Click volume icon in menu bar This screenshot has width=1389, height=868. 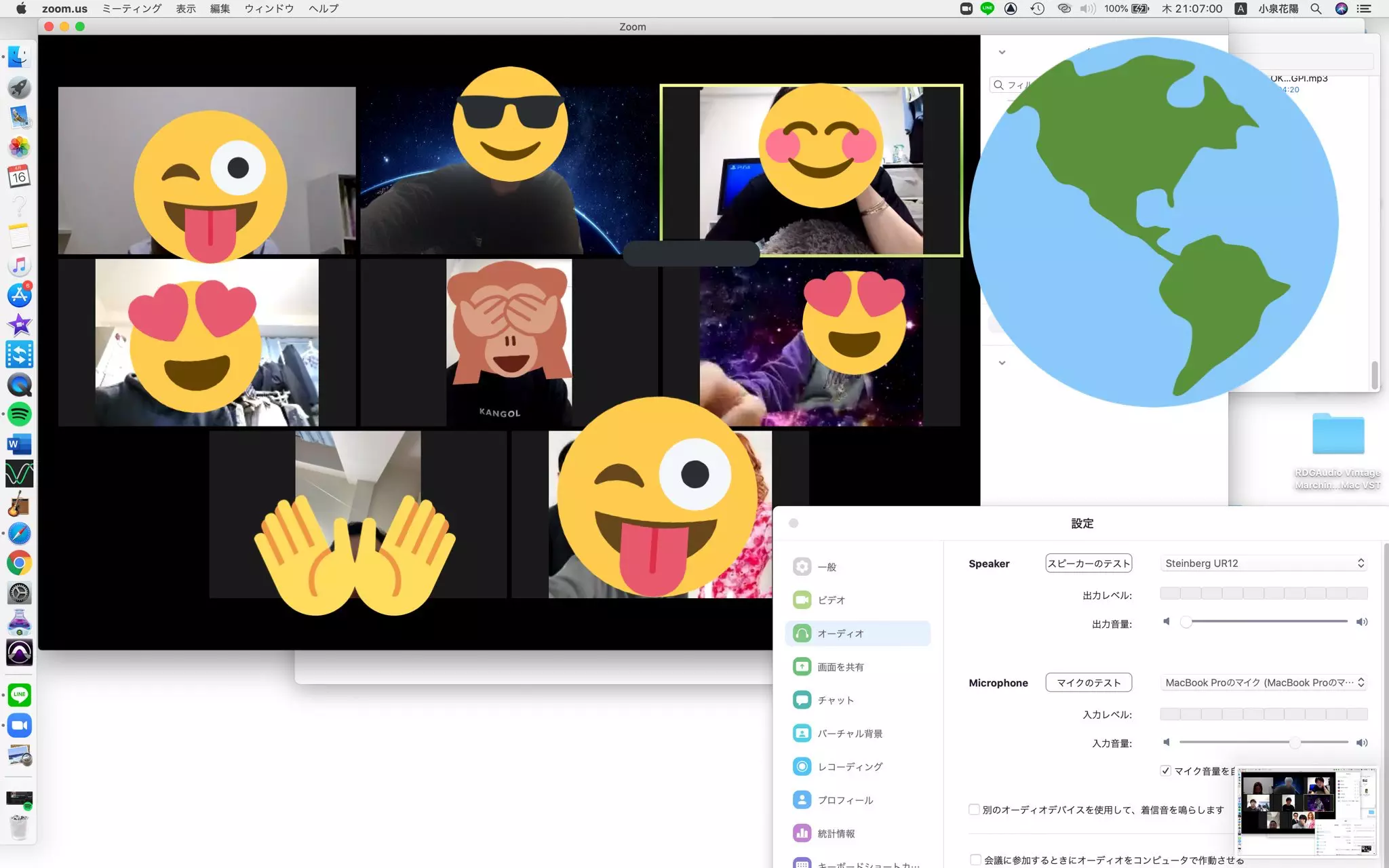(x=1087, y=9)
